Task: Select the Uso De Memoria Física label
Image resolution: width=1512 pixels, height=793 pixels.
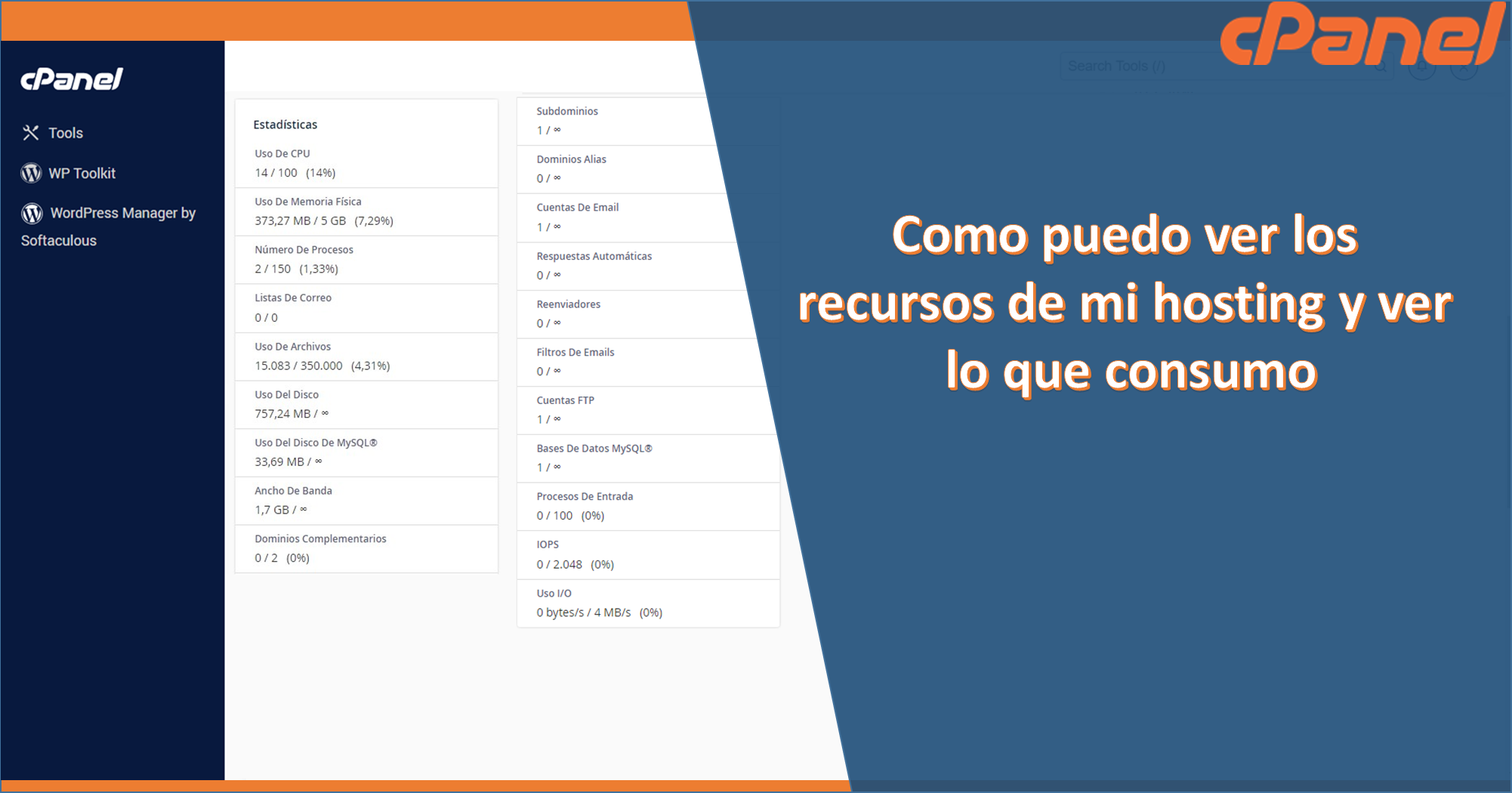Action: [x=308, y=202]
